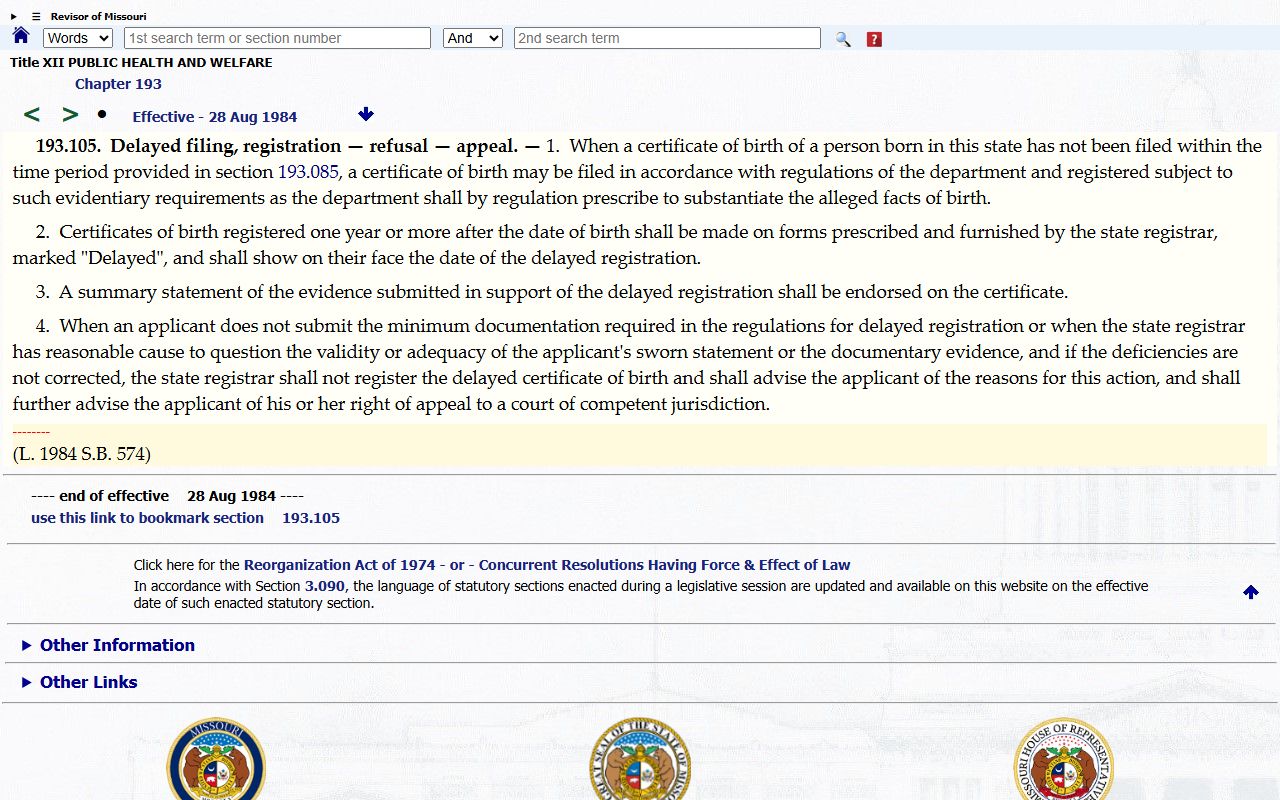Click the blue home icon

point(21,36)
